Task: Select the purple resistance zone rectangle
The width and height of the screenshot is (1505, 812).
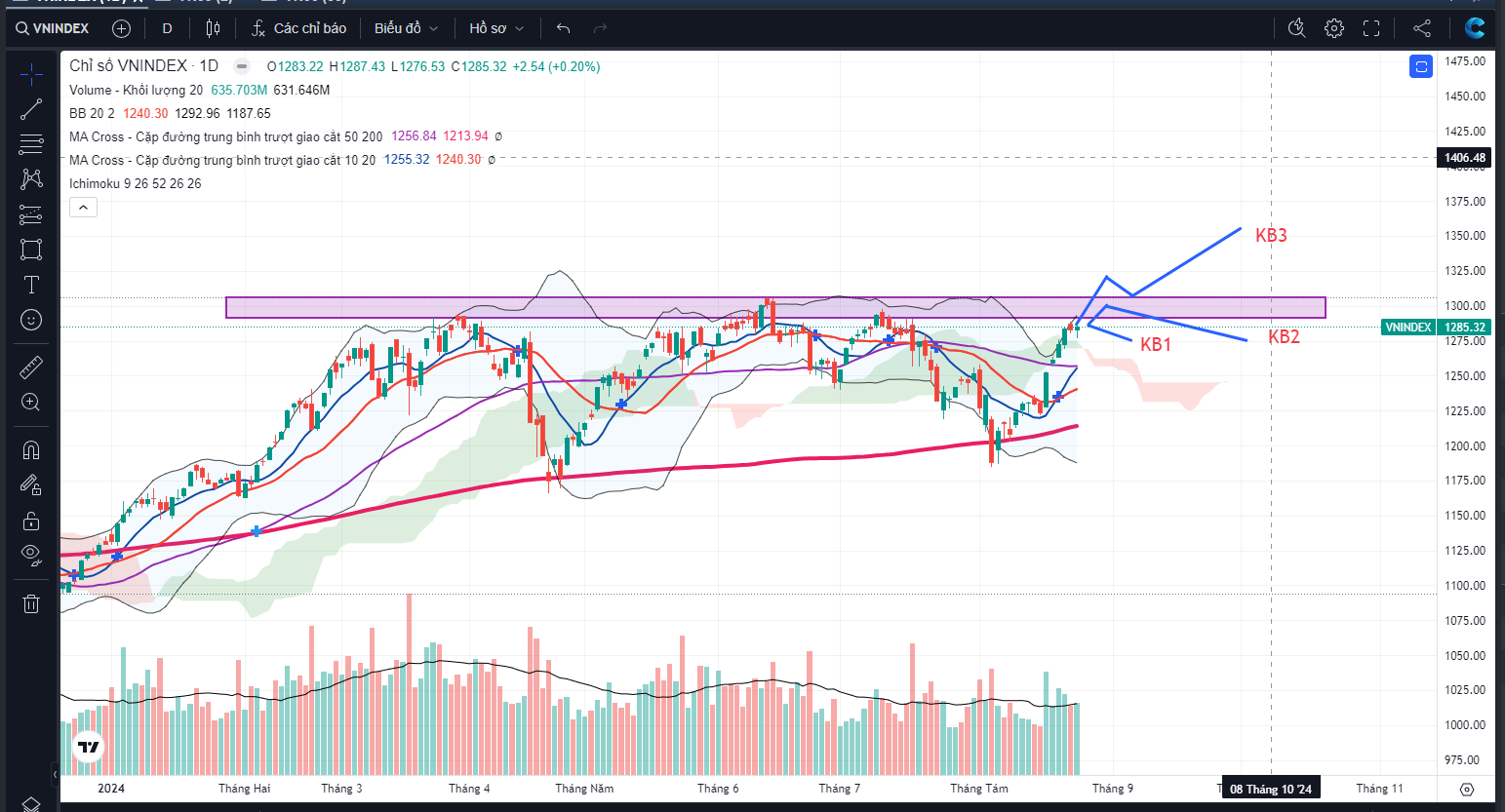Action: pyautogui.click(x=775, y=307)
